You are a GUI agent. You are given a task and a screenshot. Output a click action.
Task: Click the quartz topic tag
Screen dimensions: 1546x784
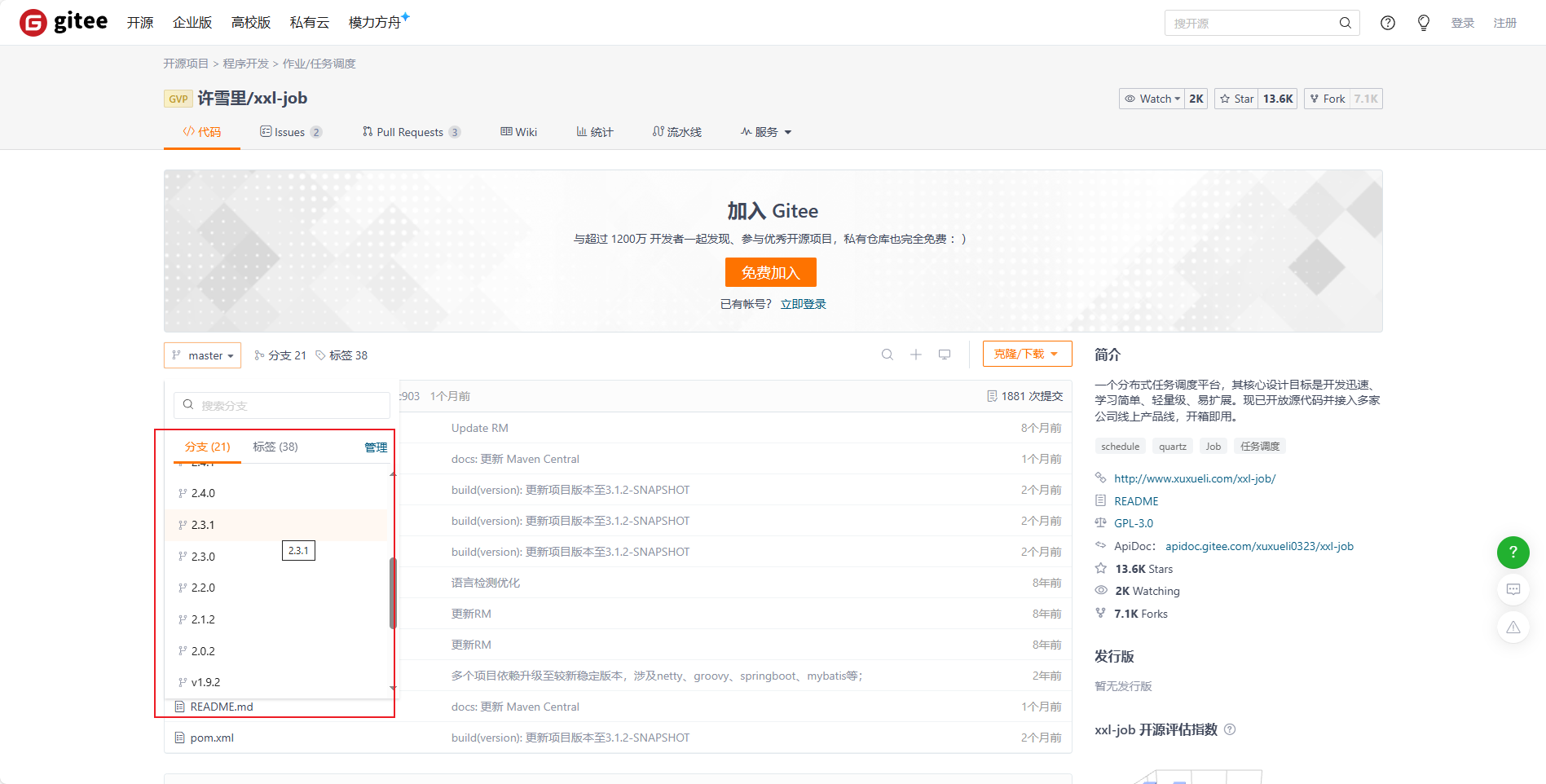pos(1173,447)
